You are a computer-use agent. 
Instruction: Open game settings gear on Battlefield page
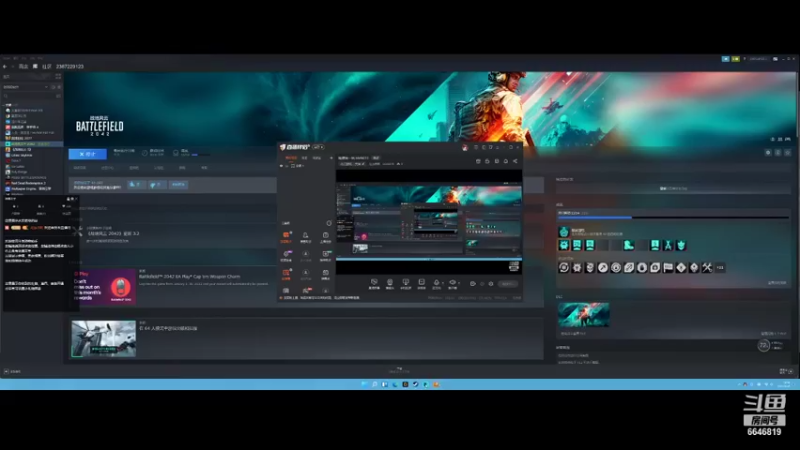(x=768, y=152)
